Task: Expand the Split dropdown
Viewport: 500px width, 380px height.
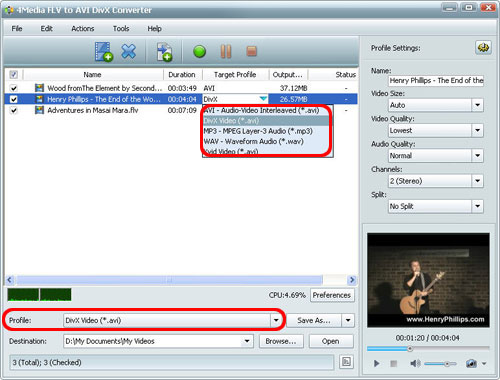Action: [x=478, y=206]
